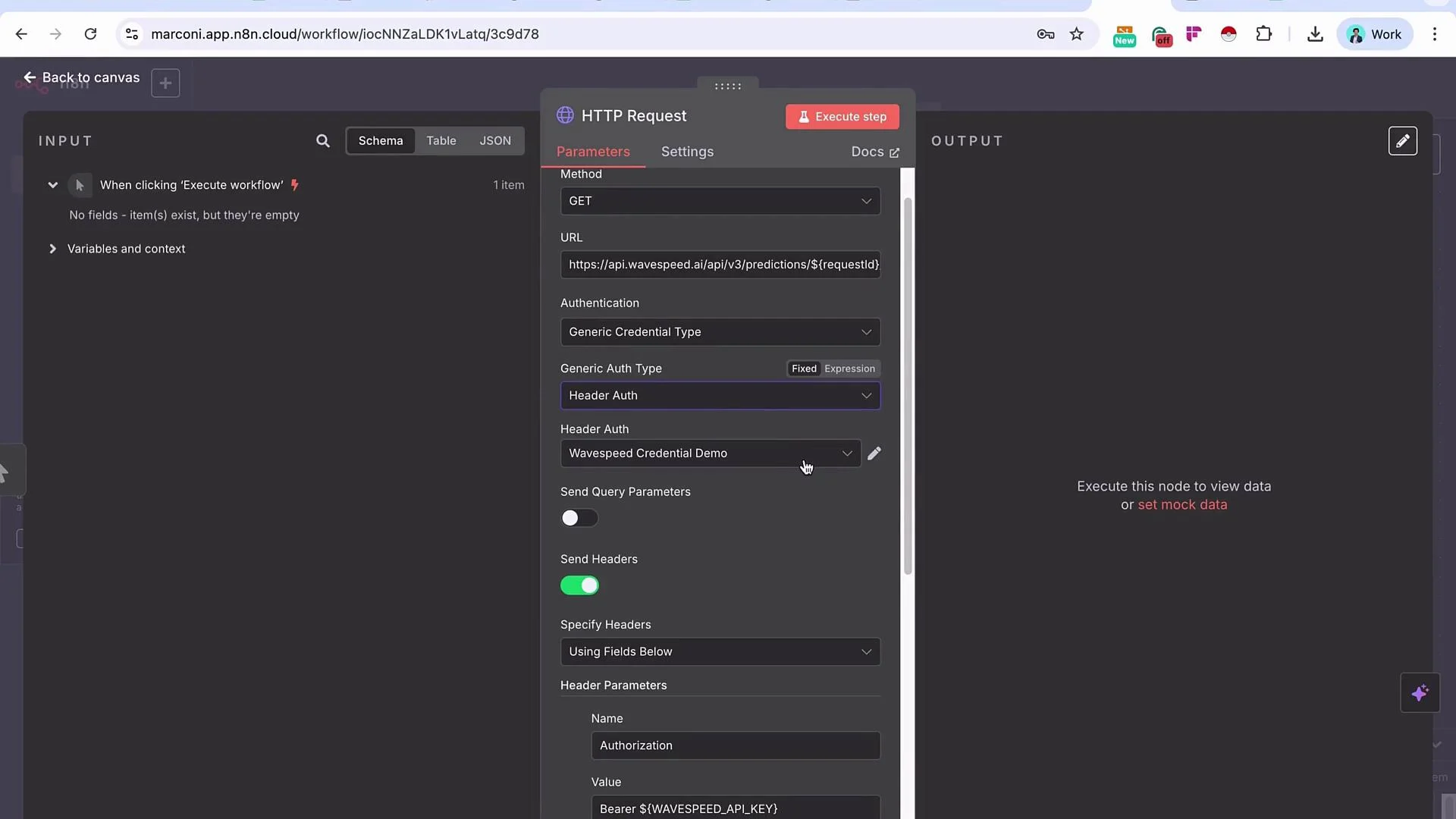1456x819 pixels.
Task: Execute the HTTP Request step
Action: [842, 117]
